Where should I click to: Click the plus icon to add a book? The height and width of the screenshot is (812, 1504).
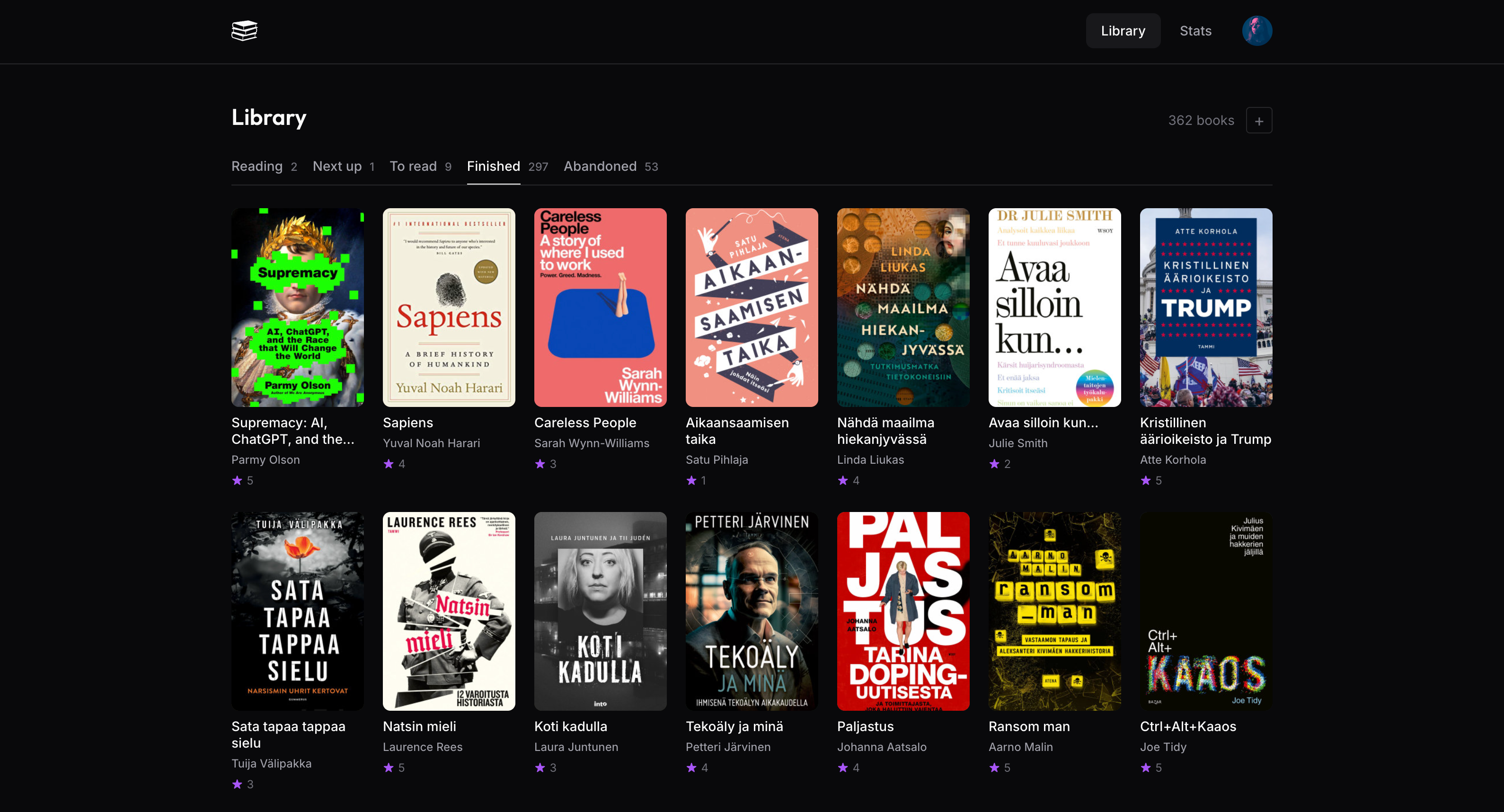[1259, 120]
